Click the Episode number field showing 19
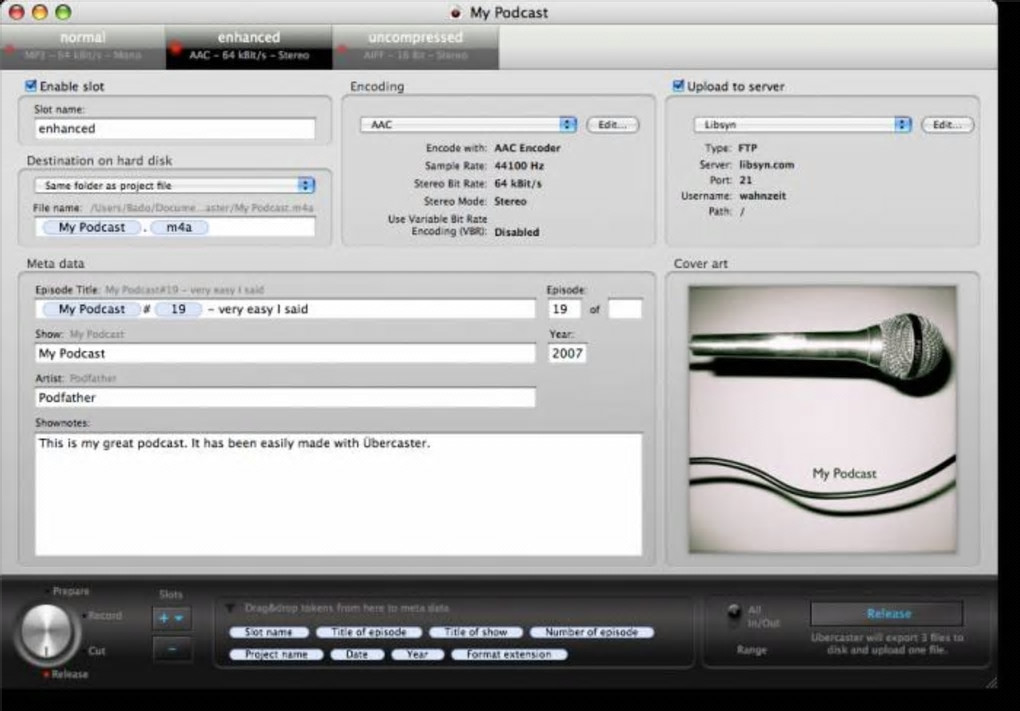The height and width of the screenshot is (711, 1020). pos(564,309)
